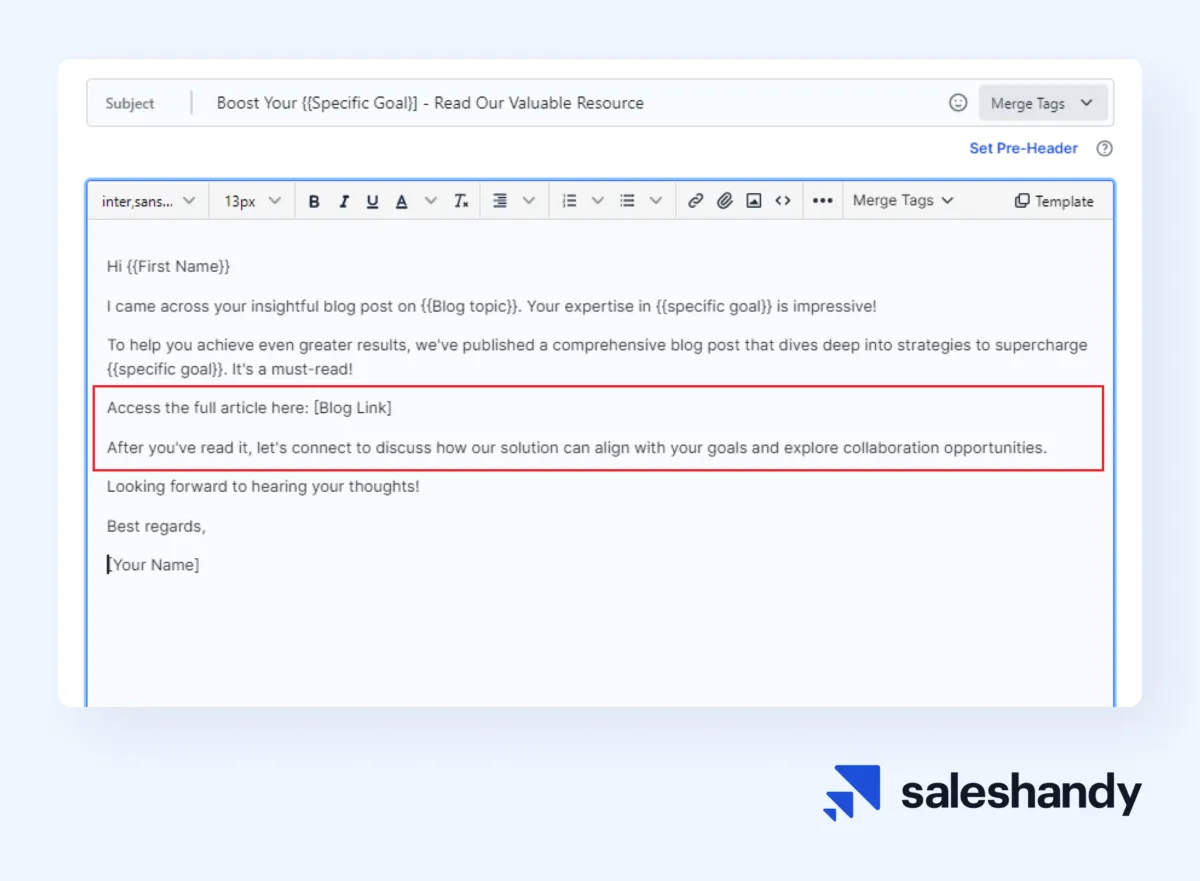This screenshot has height=881, width=1200.
Task: Click the 'Looking forward to hearing your thoughts!' line
Action: [x=263, y=487]
